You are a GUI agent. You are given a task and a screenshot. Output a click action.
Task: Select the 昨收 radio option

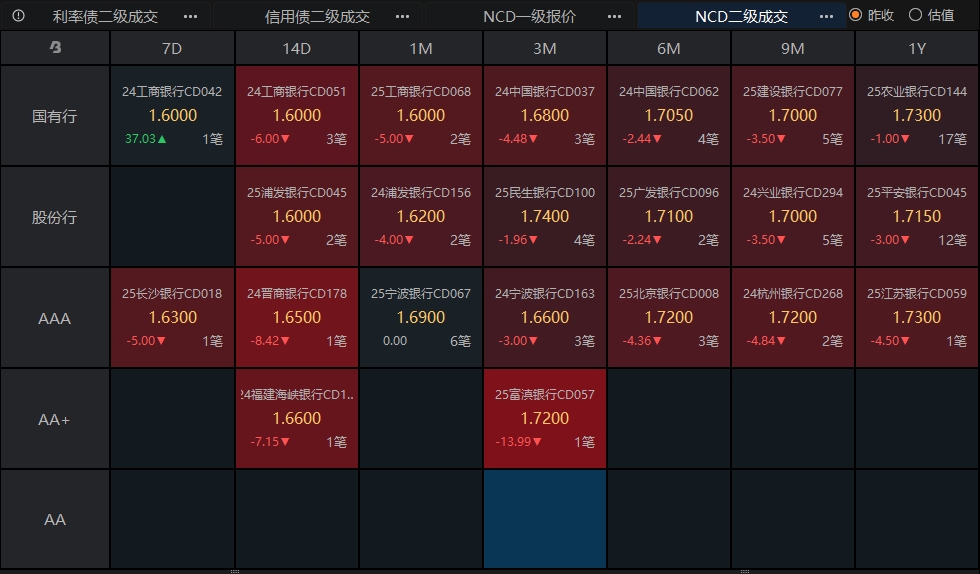coord(872,15)
